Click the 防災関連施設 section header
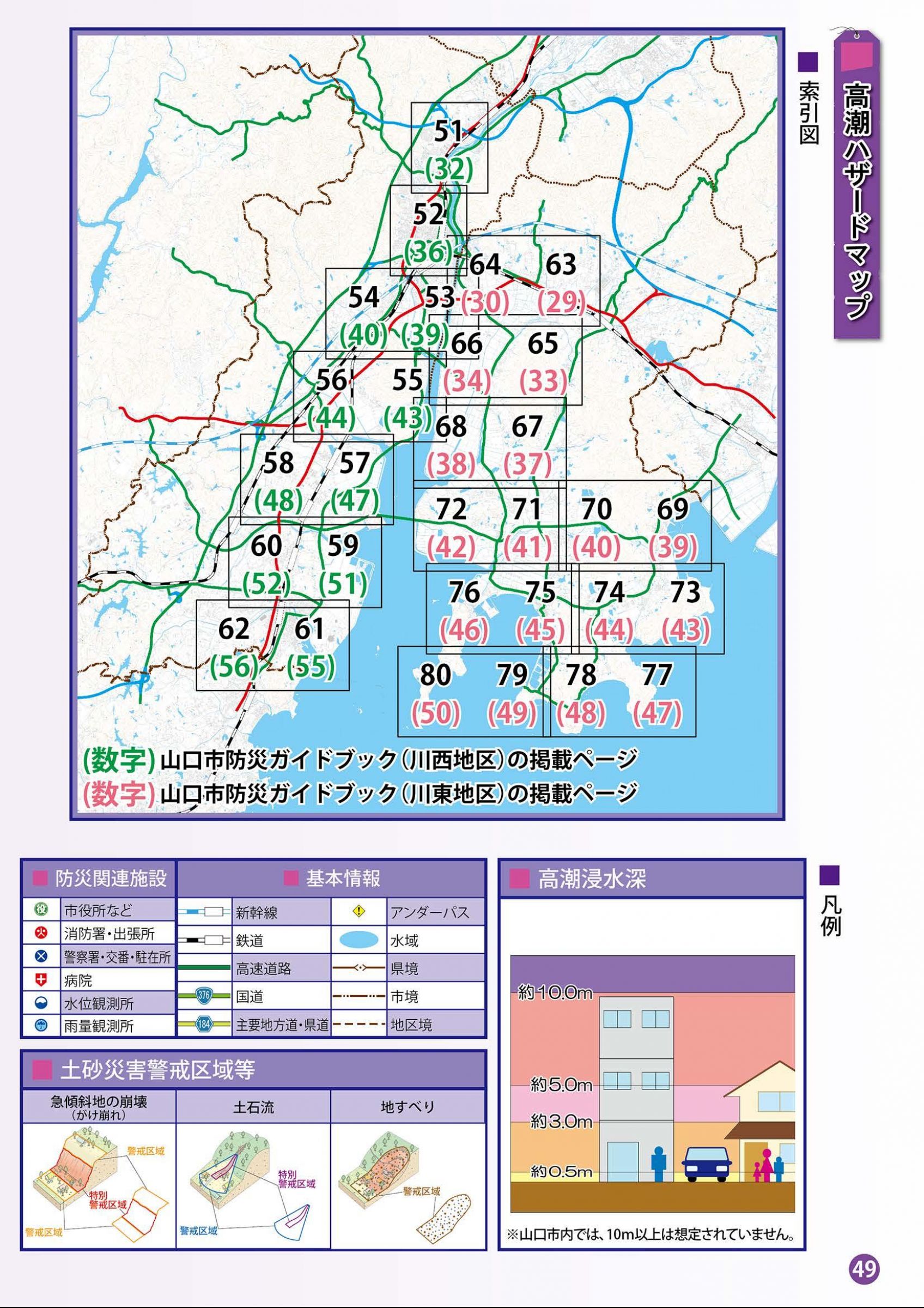The width and height of the screenshot is (924, 1308). [99, 879]
